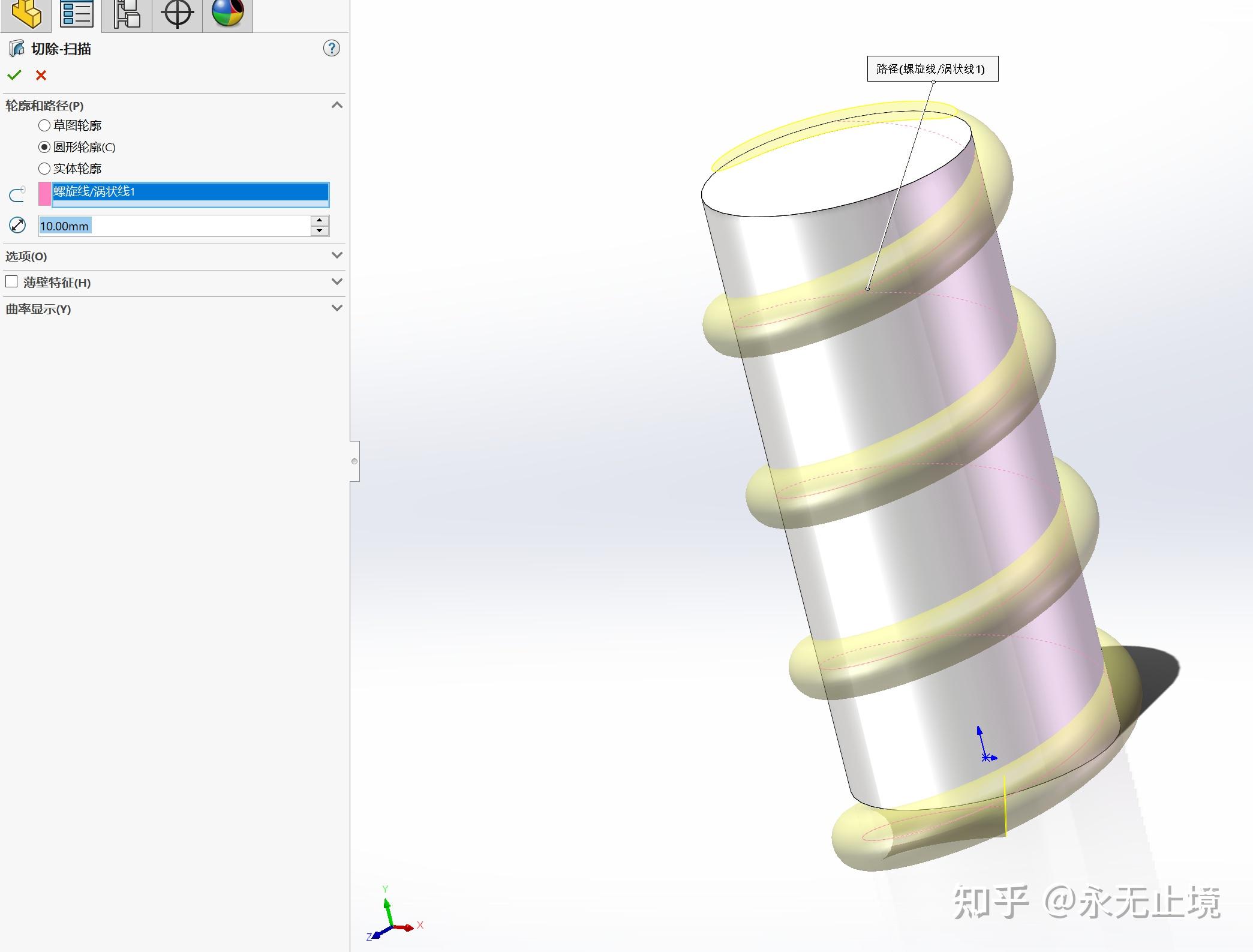Click the 切除-扫描 feature icon
The image size is (1253, 952).
tap(17, 49)
